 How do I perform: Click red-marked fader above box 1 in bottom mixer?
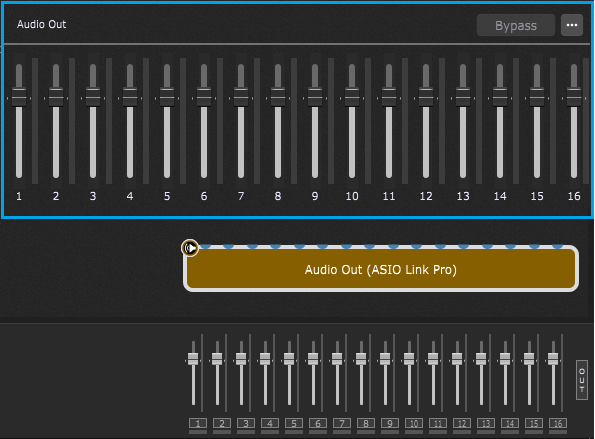click(x=193, y=359)
